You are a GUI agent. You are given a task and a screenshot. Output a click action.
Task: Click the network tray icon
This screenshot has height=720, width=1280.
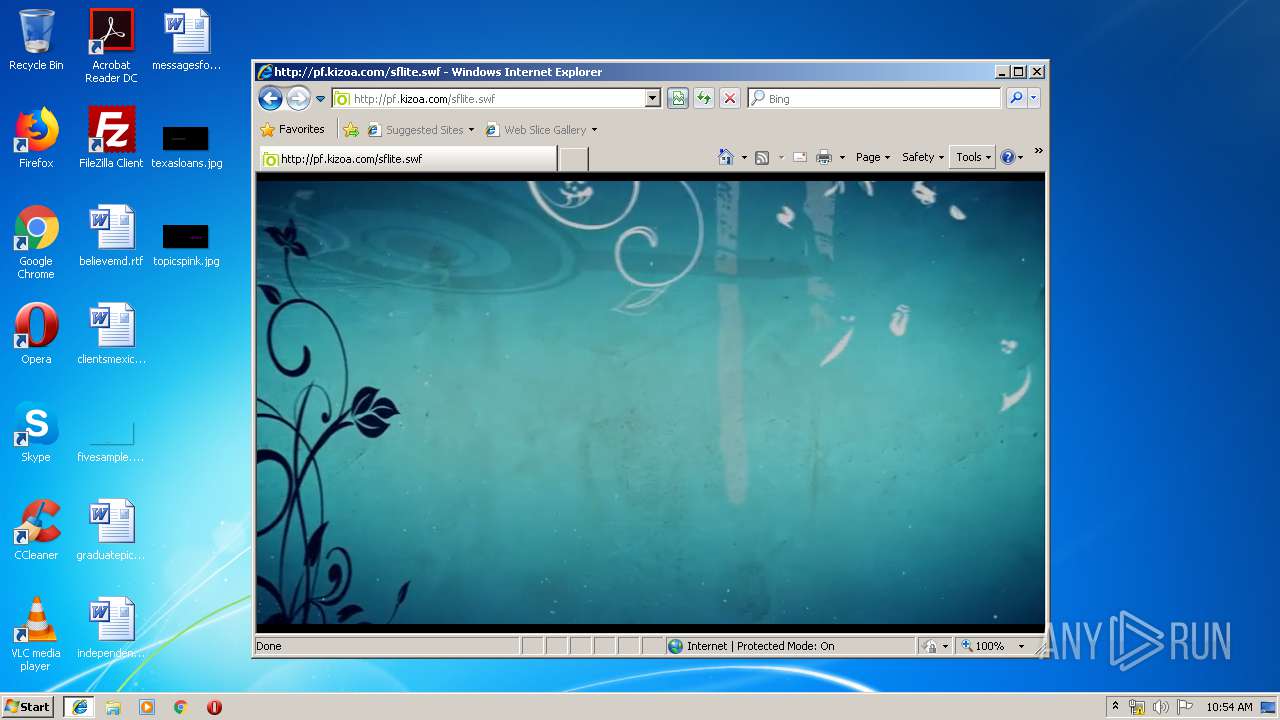tap(1137, 707)
